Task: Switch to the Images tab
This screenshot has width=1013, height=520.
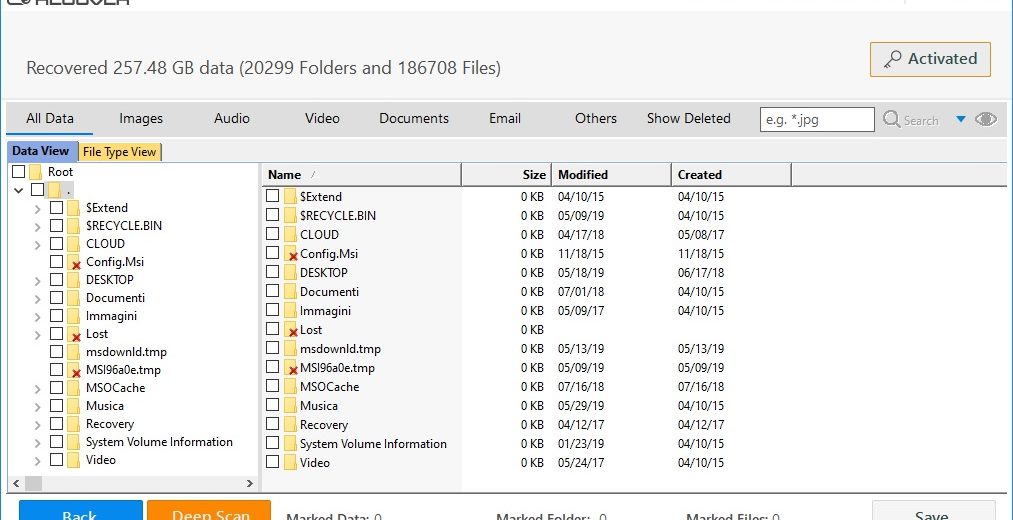Action: pyautogui.click(x=141, y=118)
